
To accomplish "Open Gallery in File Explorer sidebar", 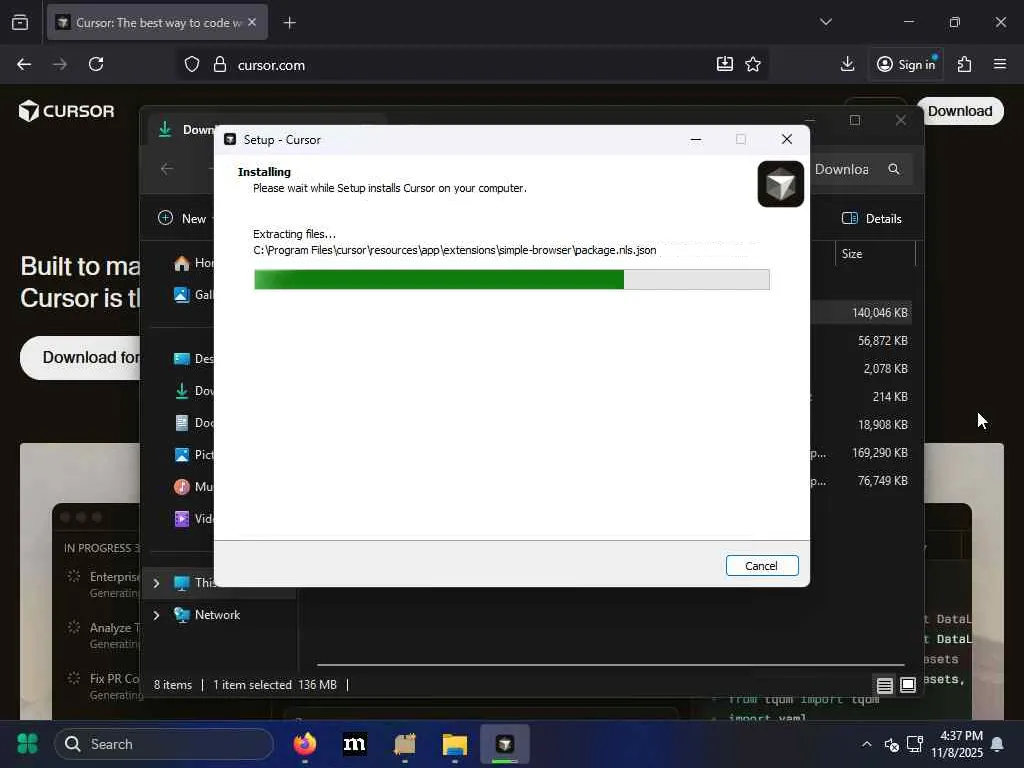I will coord(193,295).
